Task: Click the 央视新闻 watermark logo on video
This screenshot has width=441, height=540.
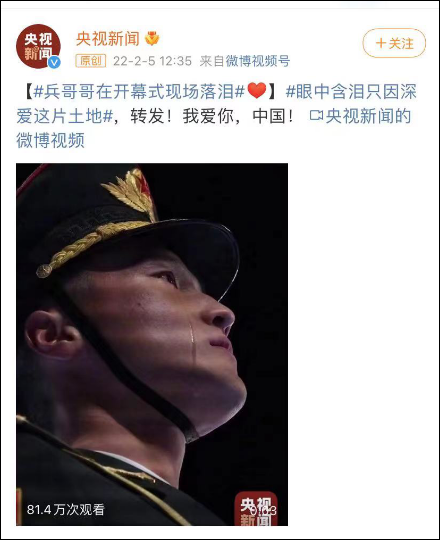Action: point(256,509)
